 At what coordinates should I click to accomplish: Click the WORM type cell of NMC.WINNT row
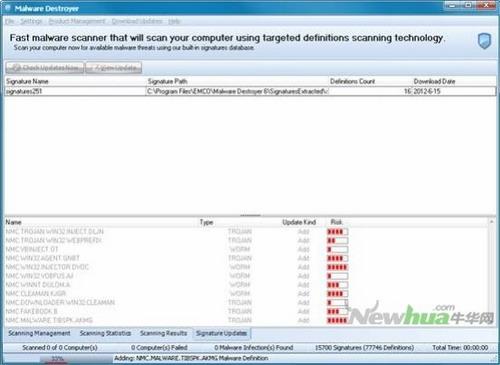tap(240, 285)
